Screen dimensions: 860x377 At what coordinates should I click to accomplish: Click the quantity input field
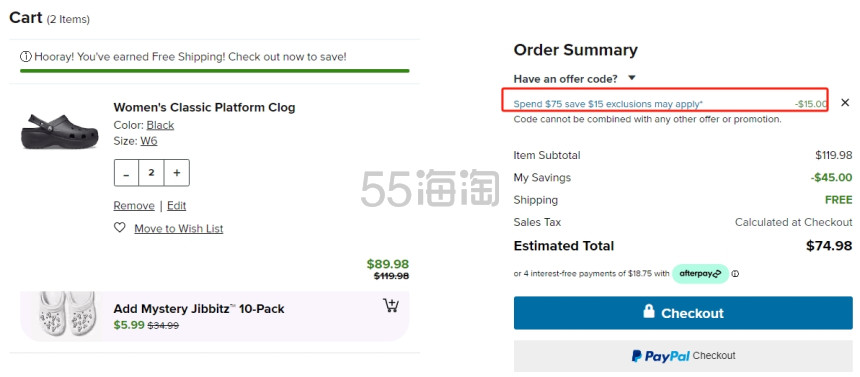151,173
